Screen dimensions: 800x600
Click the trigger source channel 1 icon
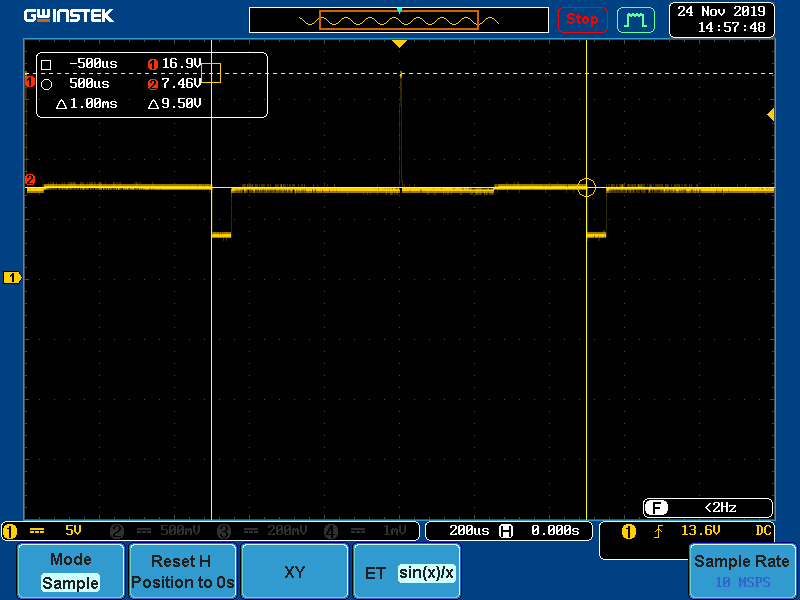click(x=629, y=532)
